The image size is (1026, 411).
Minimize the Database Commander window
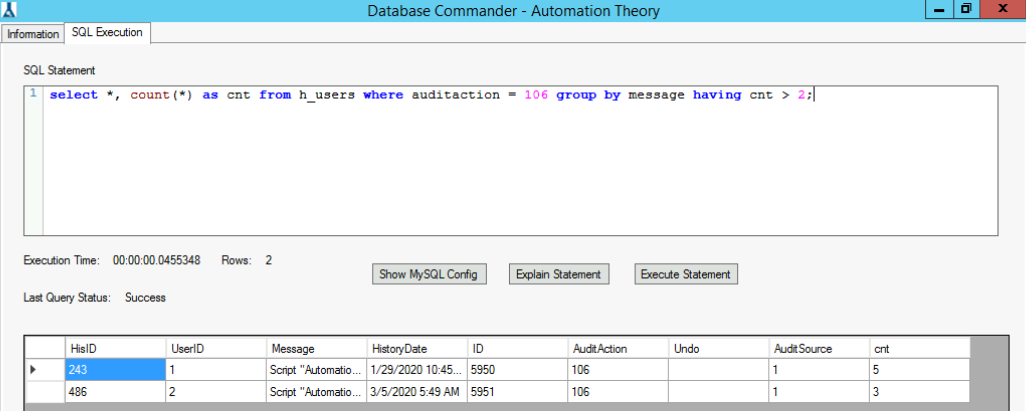tap(939, 9)
